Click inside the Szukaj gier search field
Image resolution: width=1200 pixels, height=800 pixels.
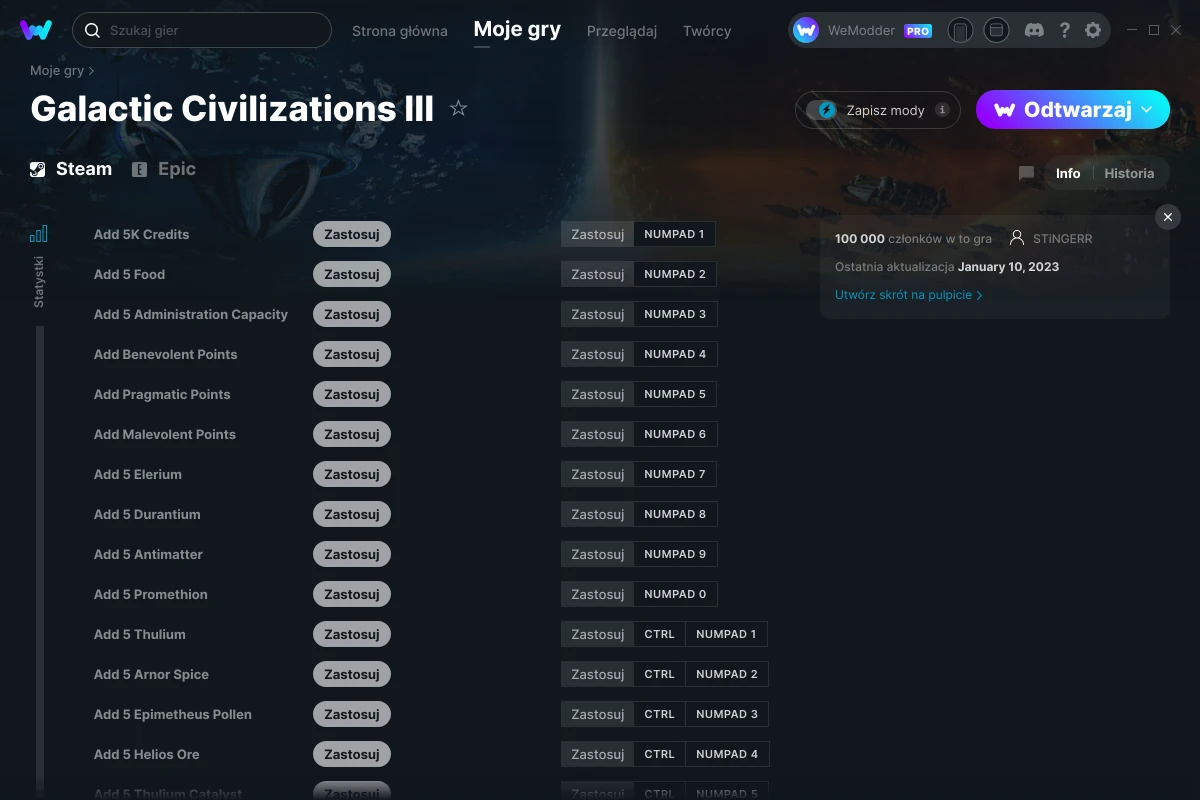click(202, 30)
